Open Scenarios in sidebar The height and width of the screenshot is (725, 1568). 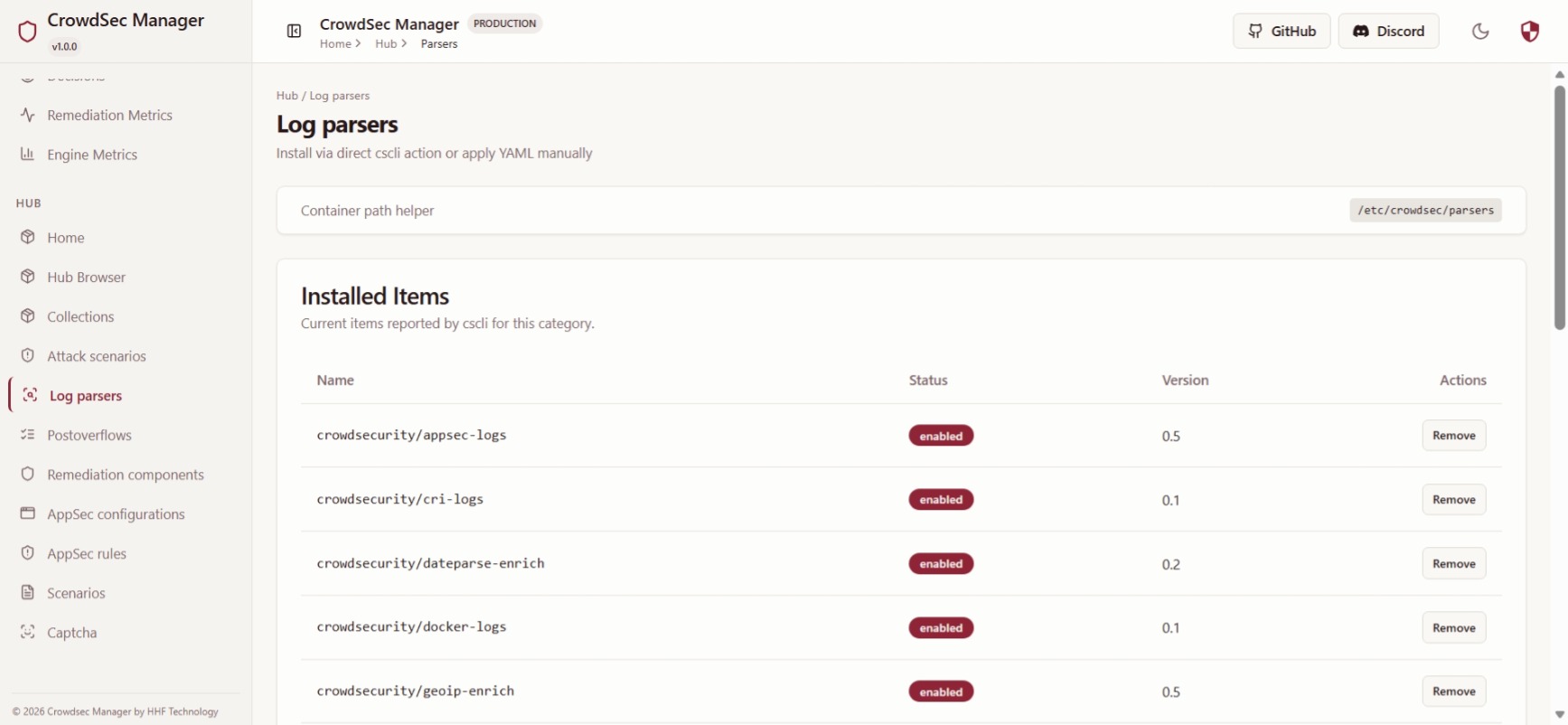[x=76, y=593]
